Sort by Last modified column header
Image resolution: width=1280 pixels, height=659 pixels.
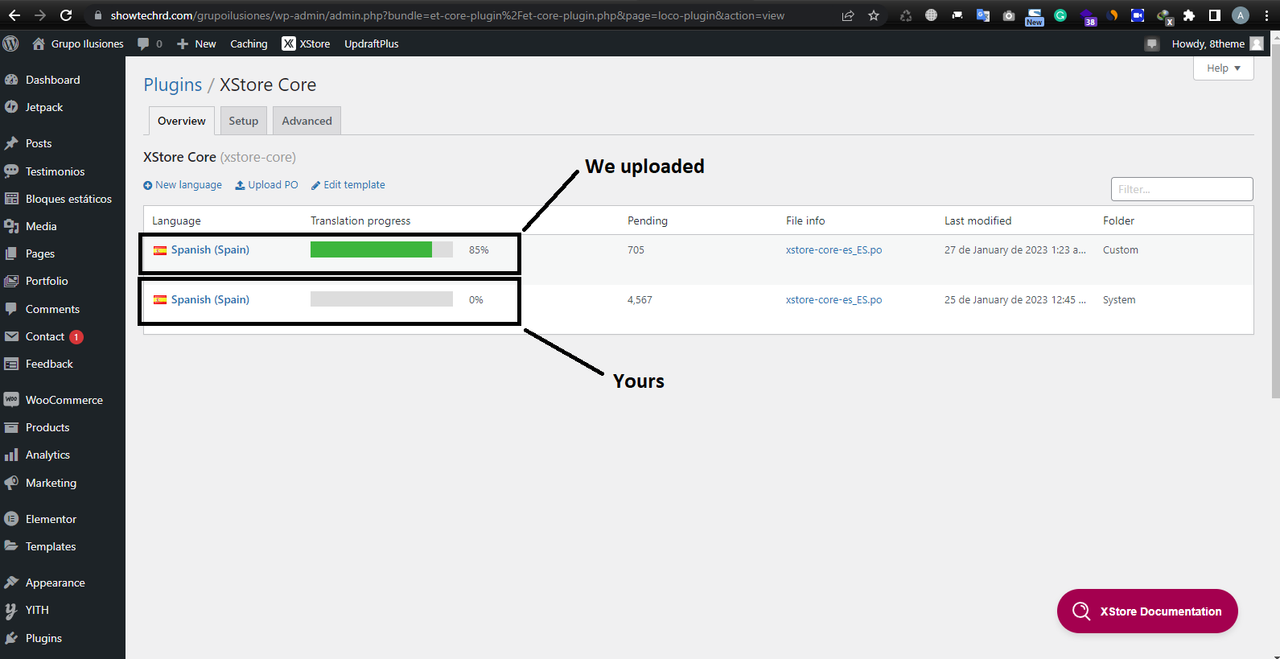[978, 221]
